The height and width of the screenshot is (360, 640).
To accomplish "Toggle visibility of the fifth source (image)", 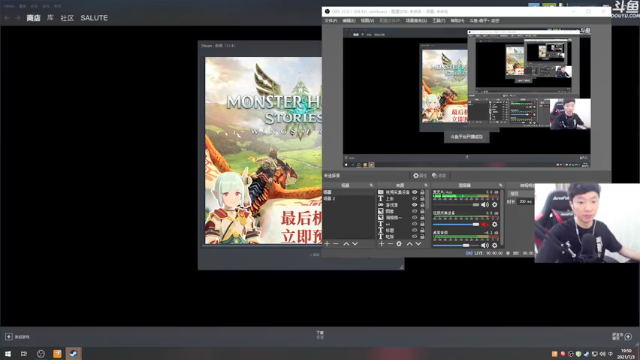I will coord(415,218).
